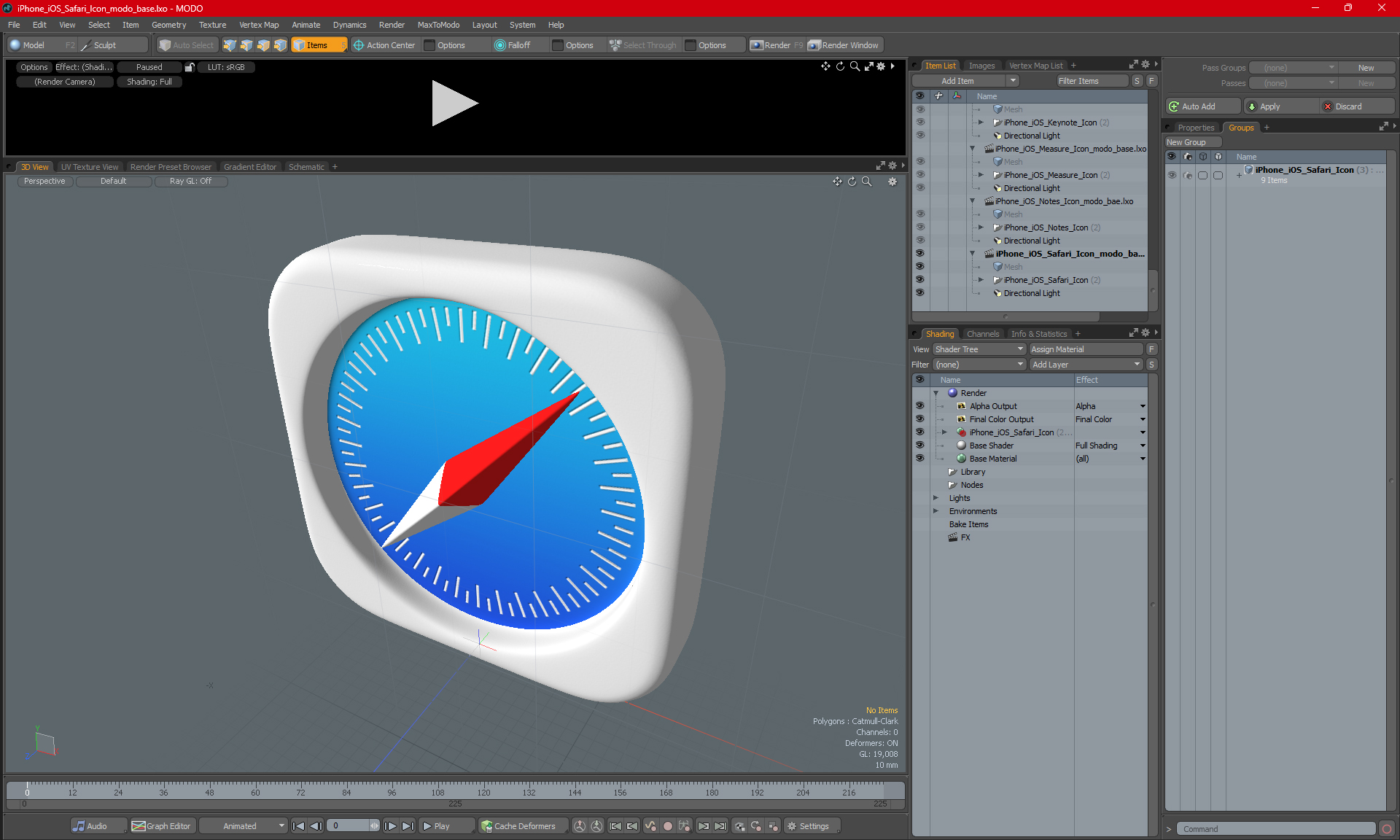Open the MaxToModo menu

[438, 25]
